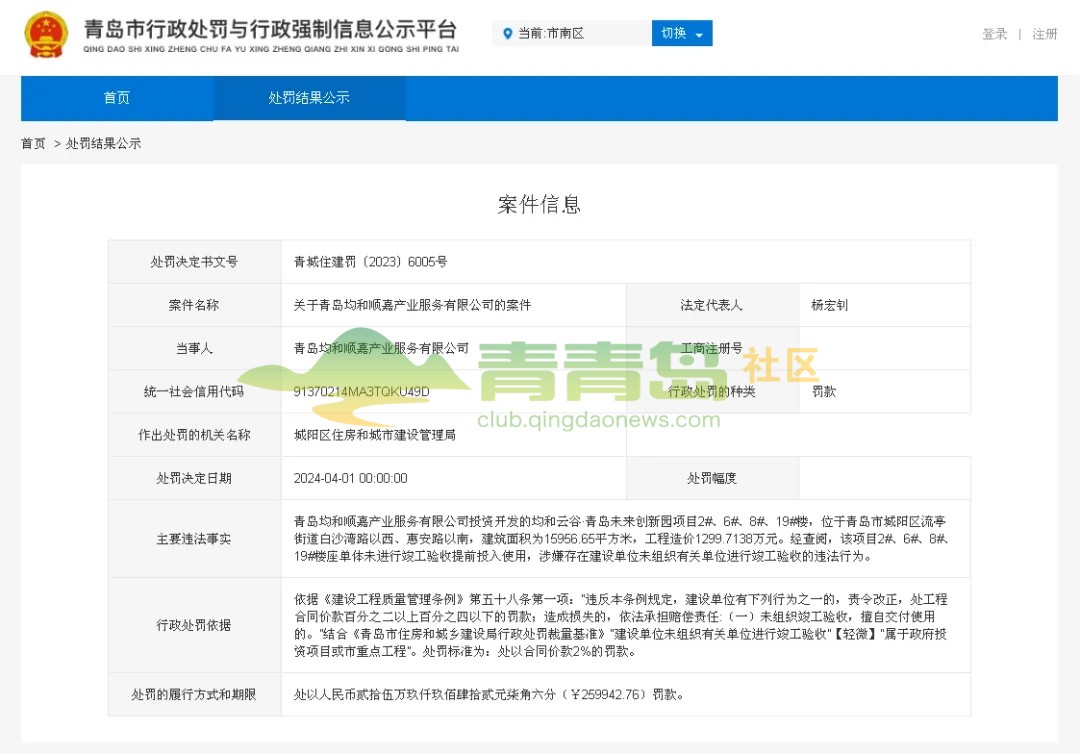Click the caret arrow beside 切换
This screenshot has height=754, width=1080.
pos(699,35)
